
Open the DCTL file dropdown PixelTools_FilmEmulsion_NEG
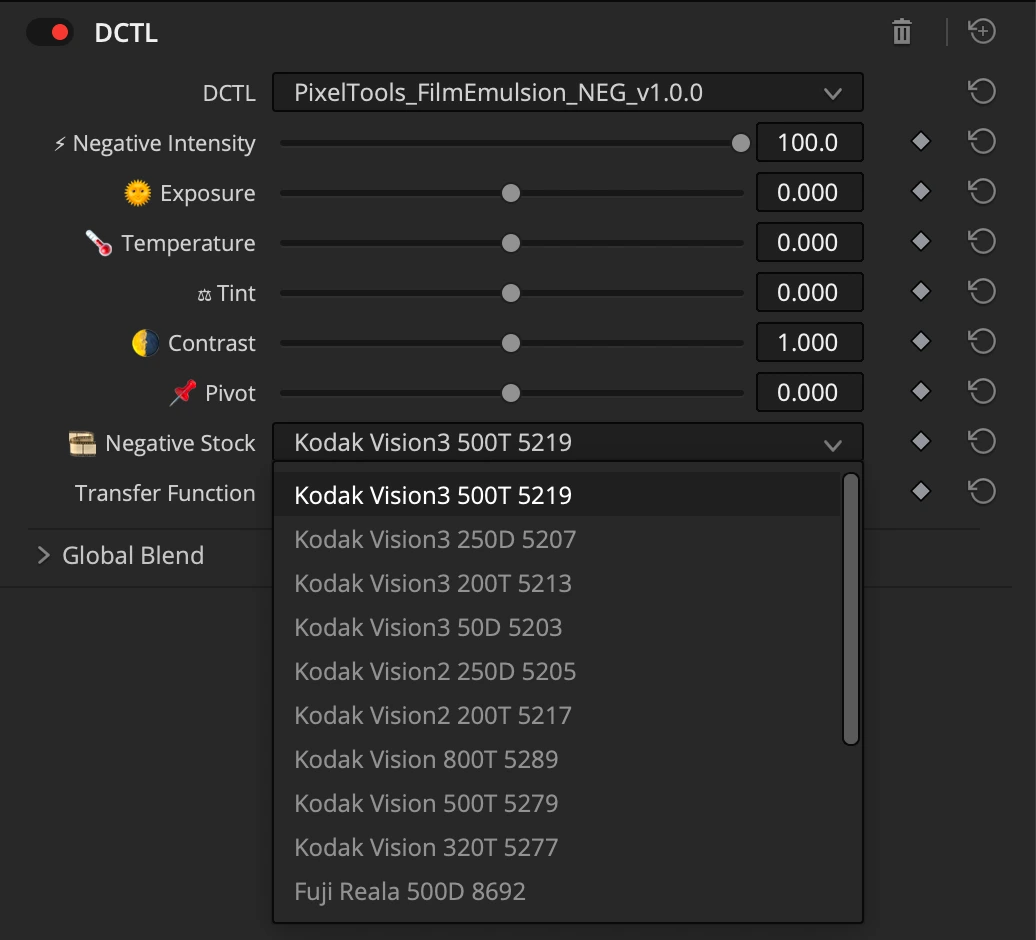[568, 92]
